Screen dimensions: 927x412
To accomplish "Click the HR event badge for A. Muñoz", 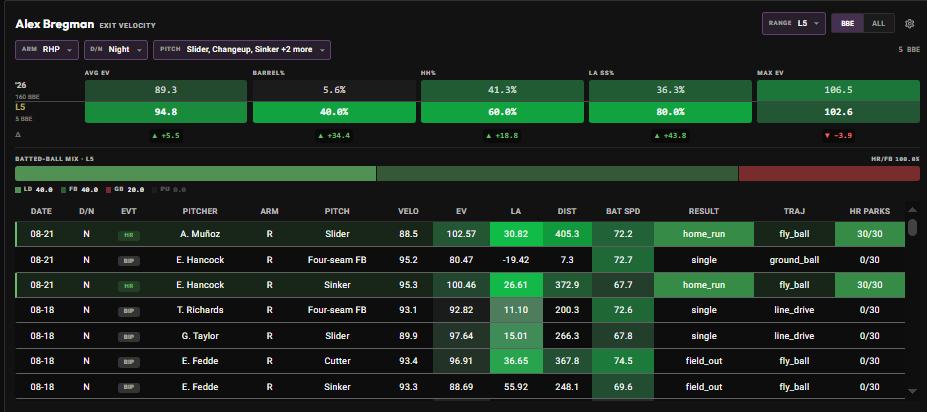I will [128, 235].
